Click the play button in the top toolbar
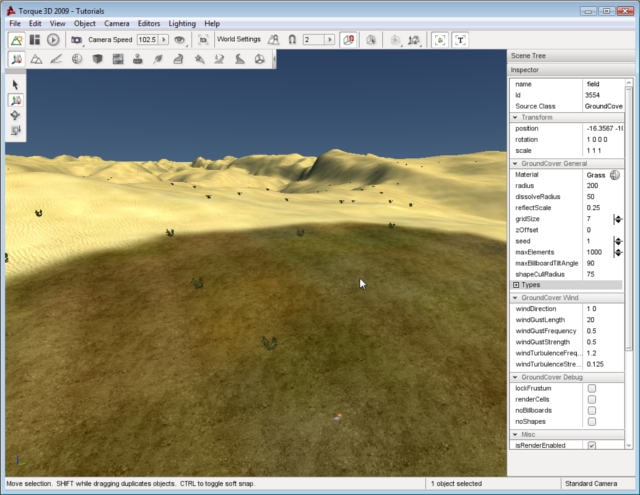 pyautogui.click(x=53, y=40)
